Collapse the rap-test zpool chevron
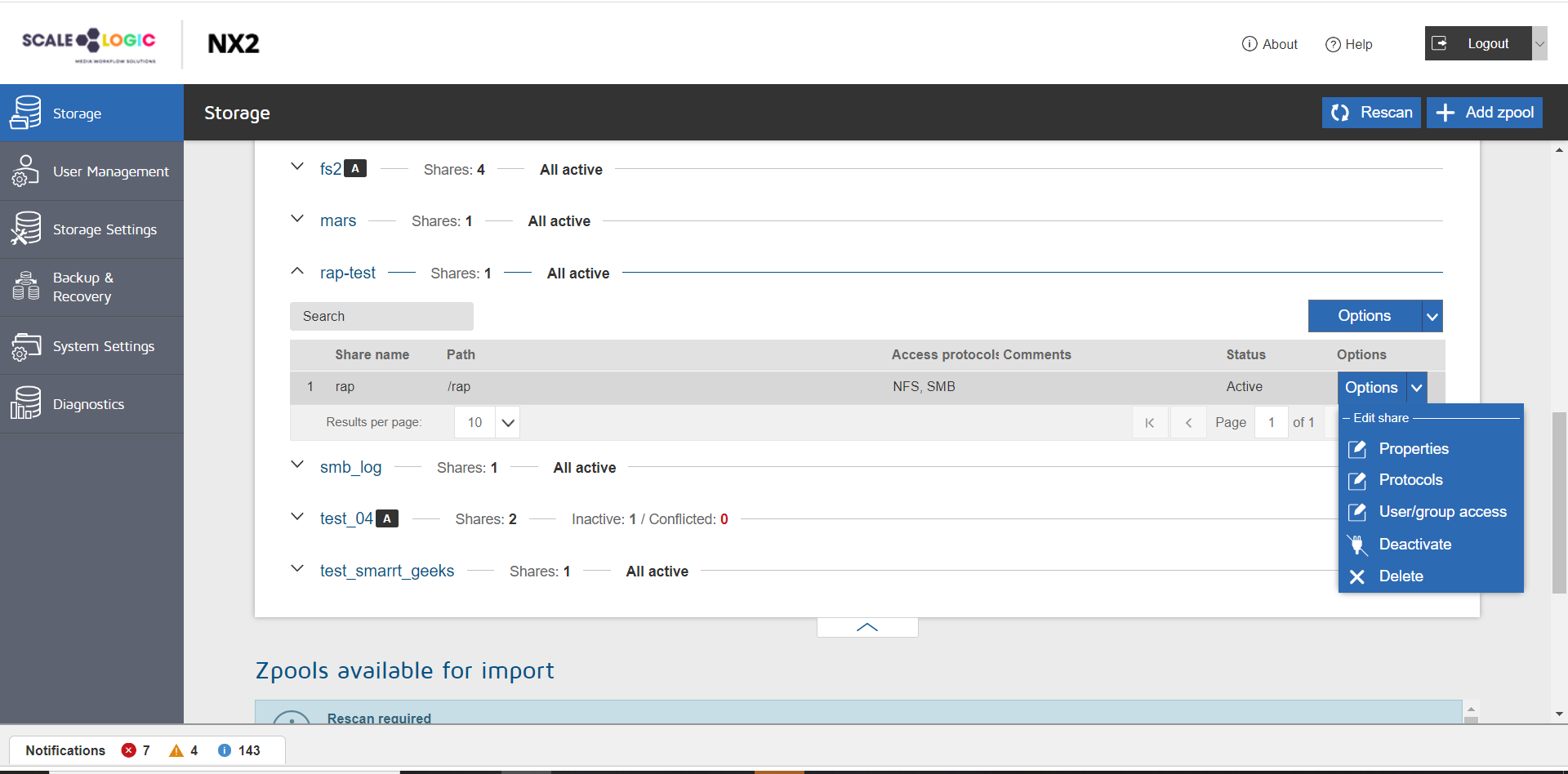The image size is (1568, 774). pyautogui.click(x=297, y=270)
